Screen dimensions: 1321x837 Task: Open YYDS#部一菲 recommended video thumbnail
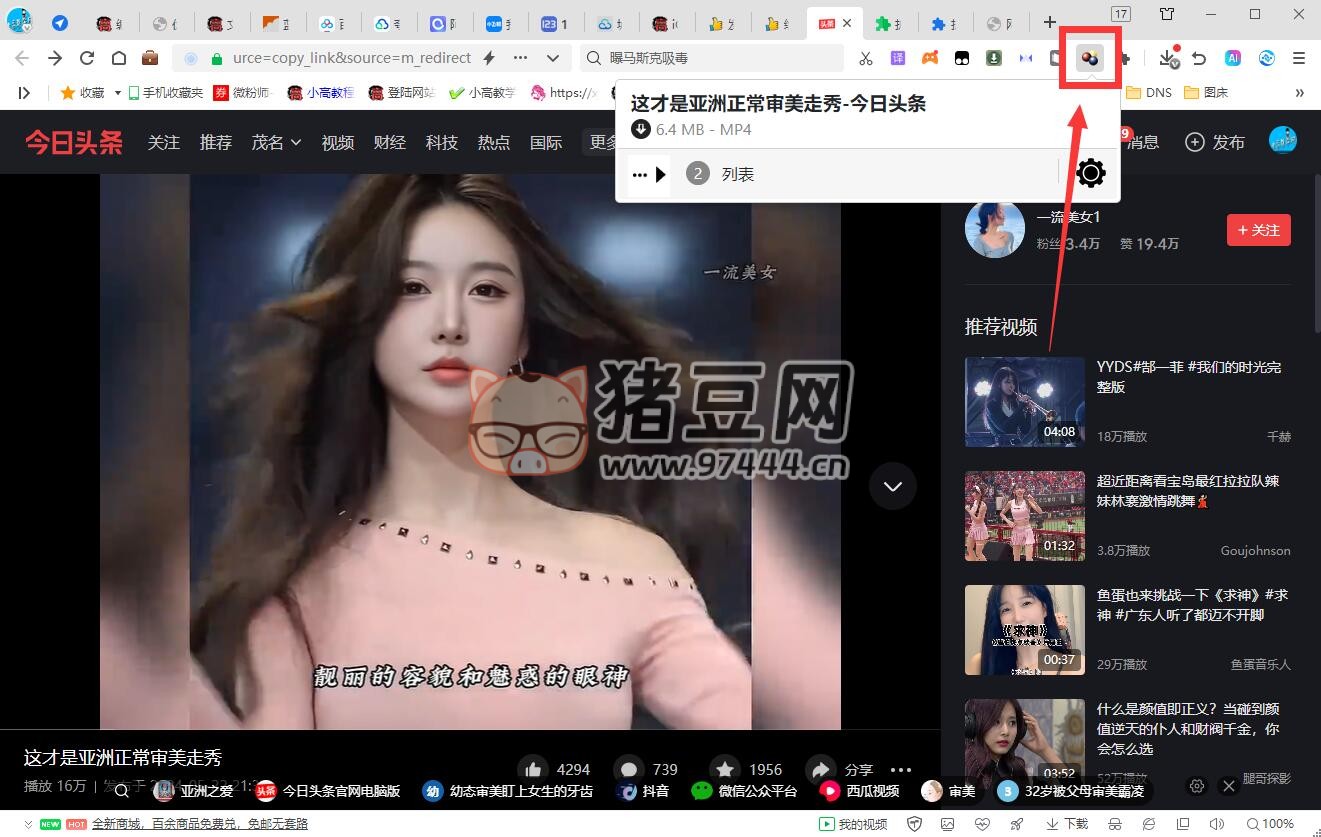(x=1025, y=402)
